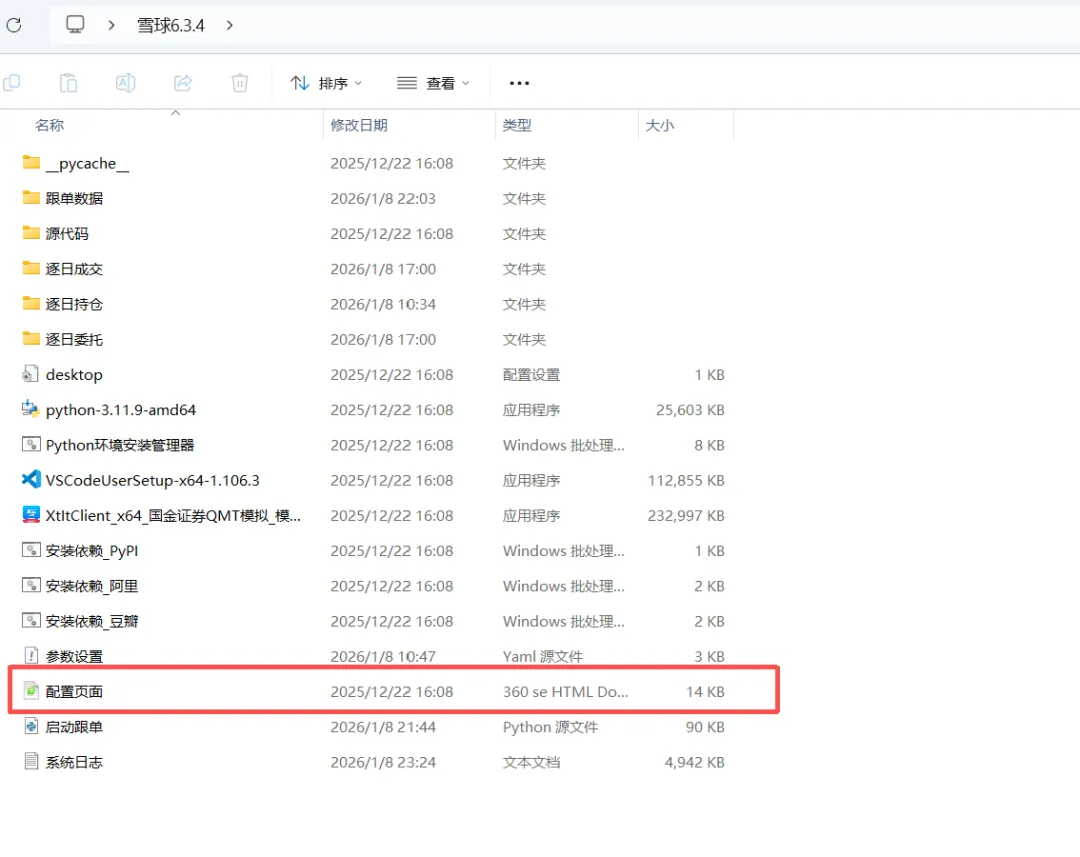Click the file name 启动跟单

74,727
